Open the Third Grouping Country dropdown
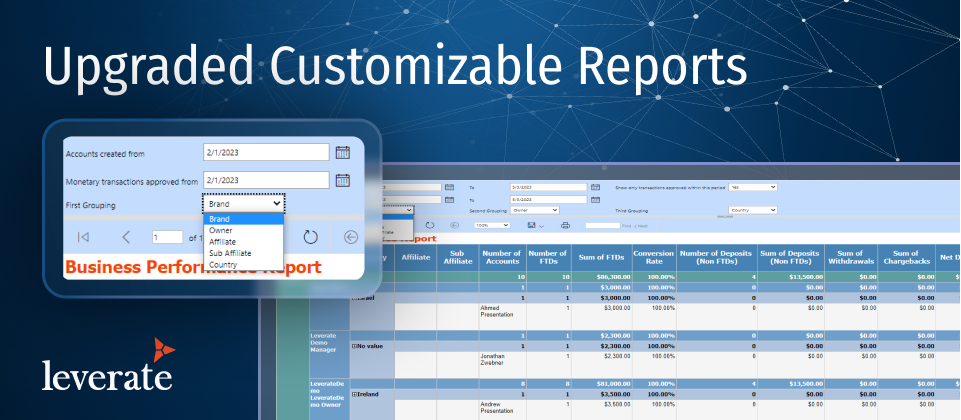Viewport: 961px width, 420px height. 753,211
